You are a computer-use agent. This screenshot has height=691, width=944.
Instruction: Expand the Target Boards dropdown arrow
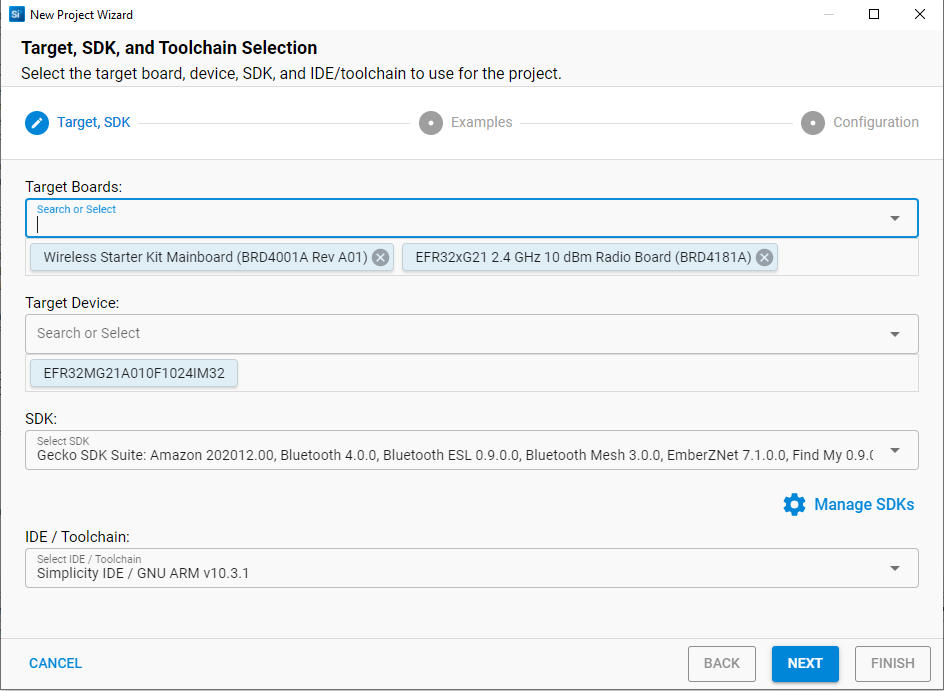tap(895, 218)
